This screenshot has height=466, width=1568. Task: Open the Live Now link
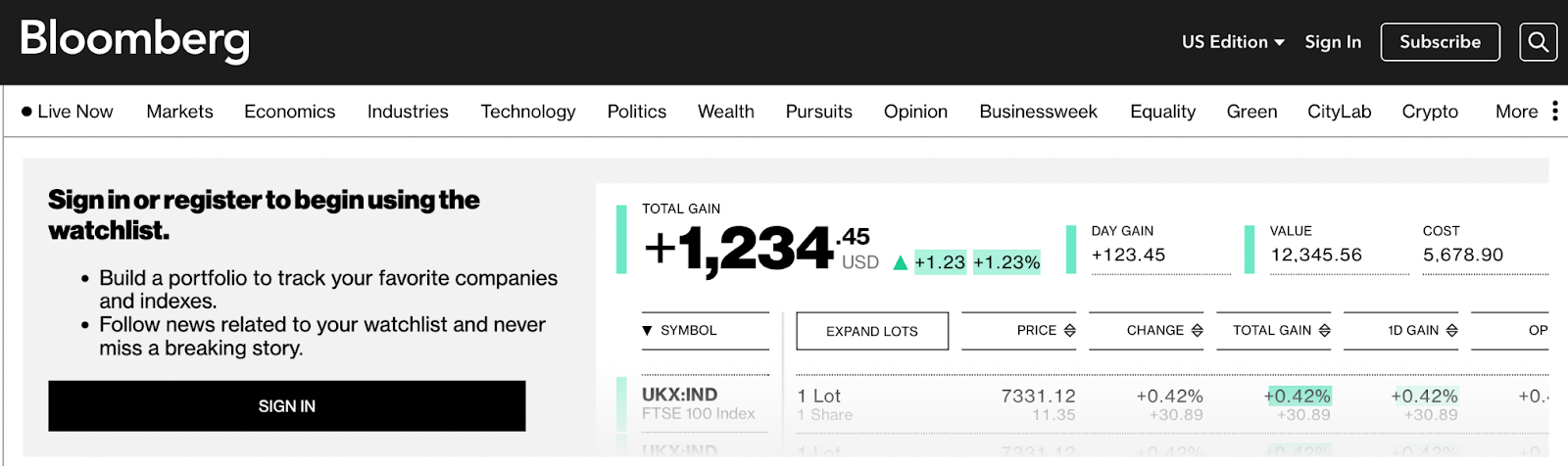click(67, 112)
